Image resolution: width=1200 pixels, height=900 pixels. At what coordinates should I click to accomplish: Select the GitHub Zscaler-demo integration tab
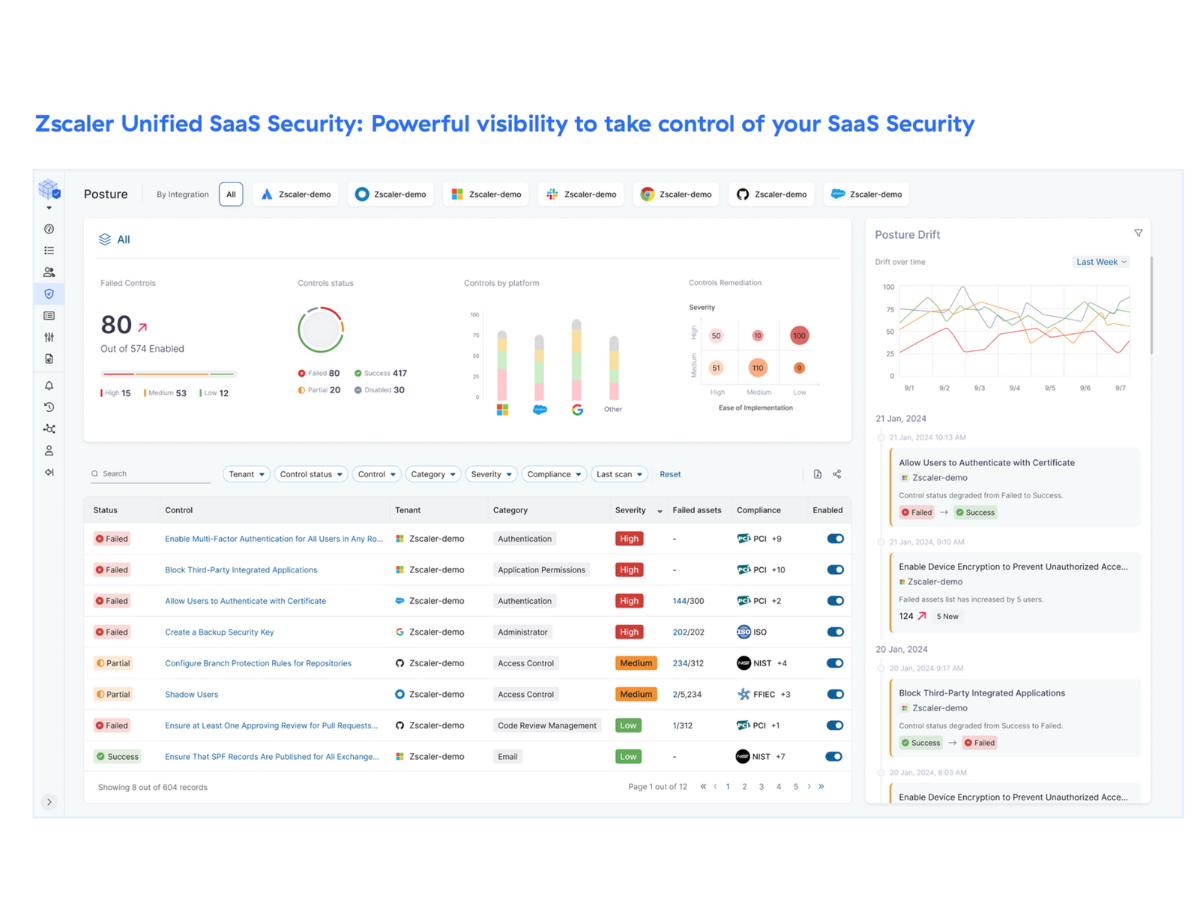pyautogui.click(x=772, y=194)
